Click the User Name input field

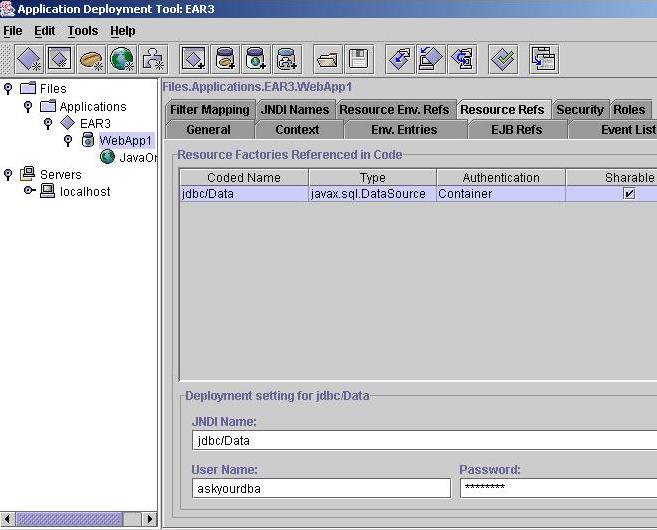[320, 489]
